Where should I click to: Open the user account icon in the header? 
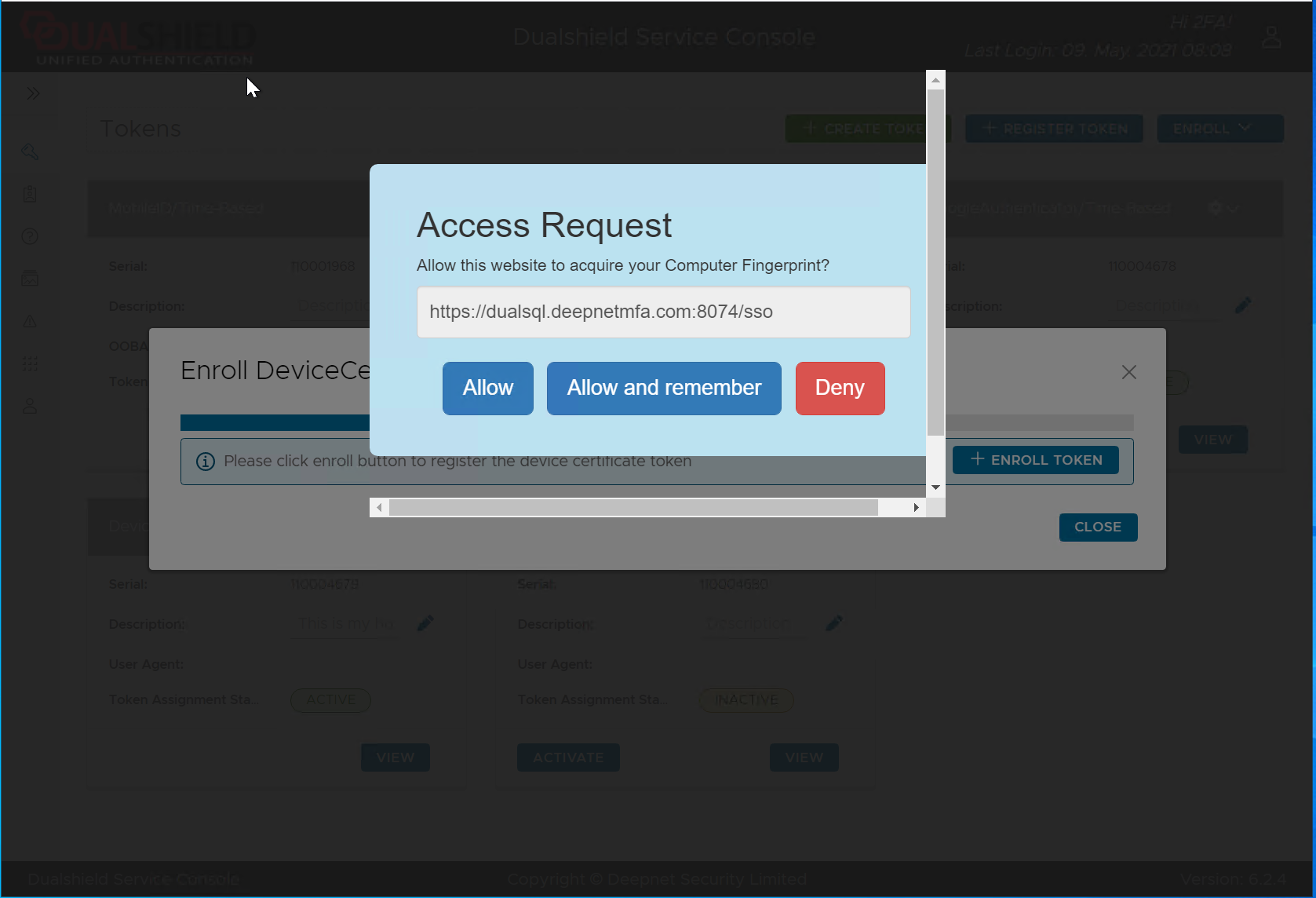1271,37
